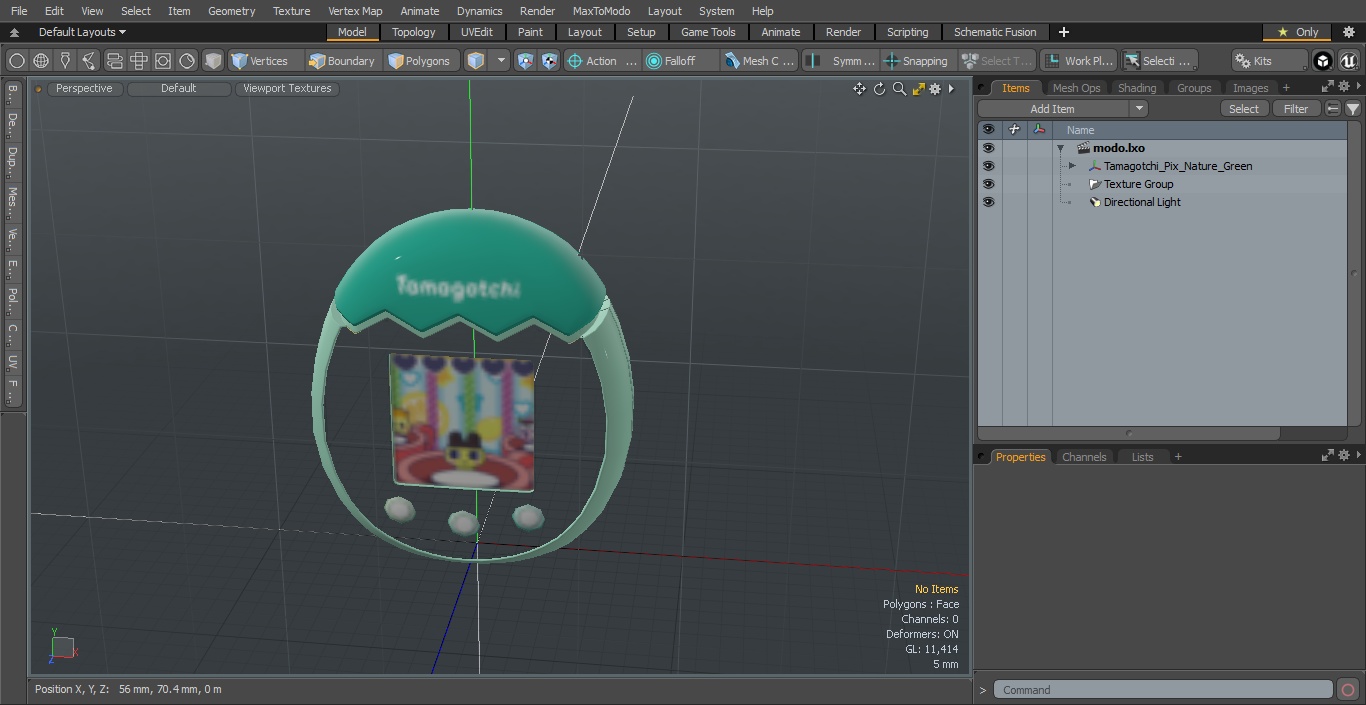Click the Items panel gear icon
The height and width of the screenshot is (705, 1366).
coord(1346,87)
